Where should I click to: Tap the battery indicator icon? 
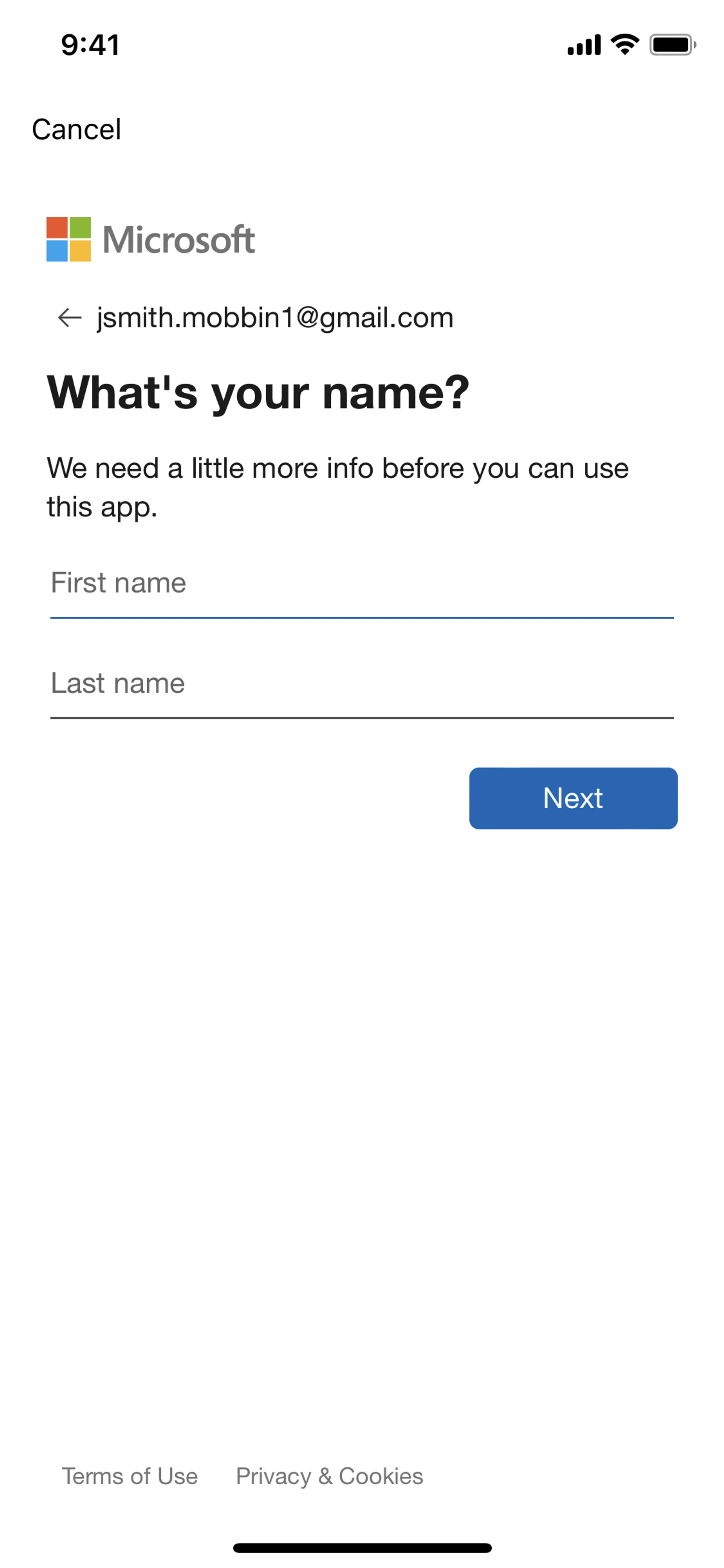point(673,45)
